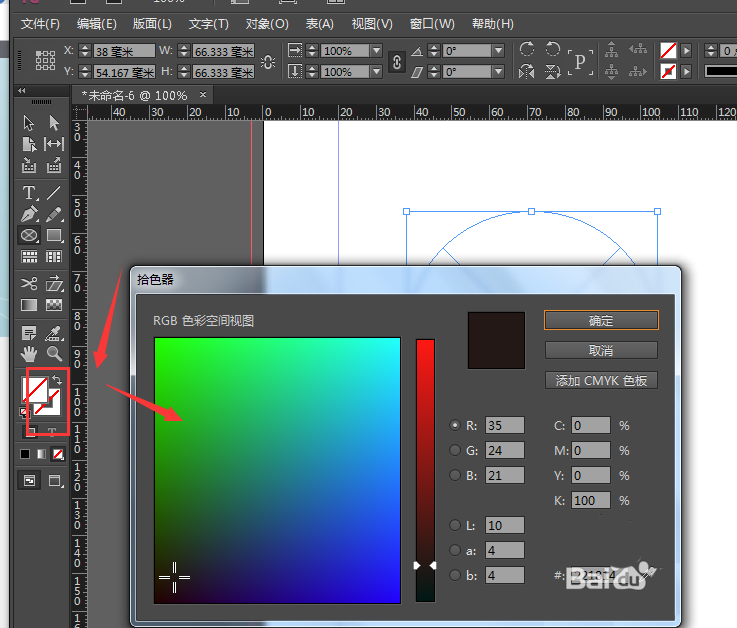Screen dimensions: 737x628
Task: Select the G radio button
Action: (x=456, y=450)
